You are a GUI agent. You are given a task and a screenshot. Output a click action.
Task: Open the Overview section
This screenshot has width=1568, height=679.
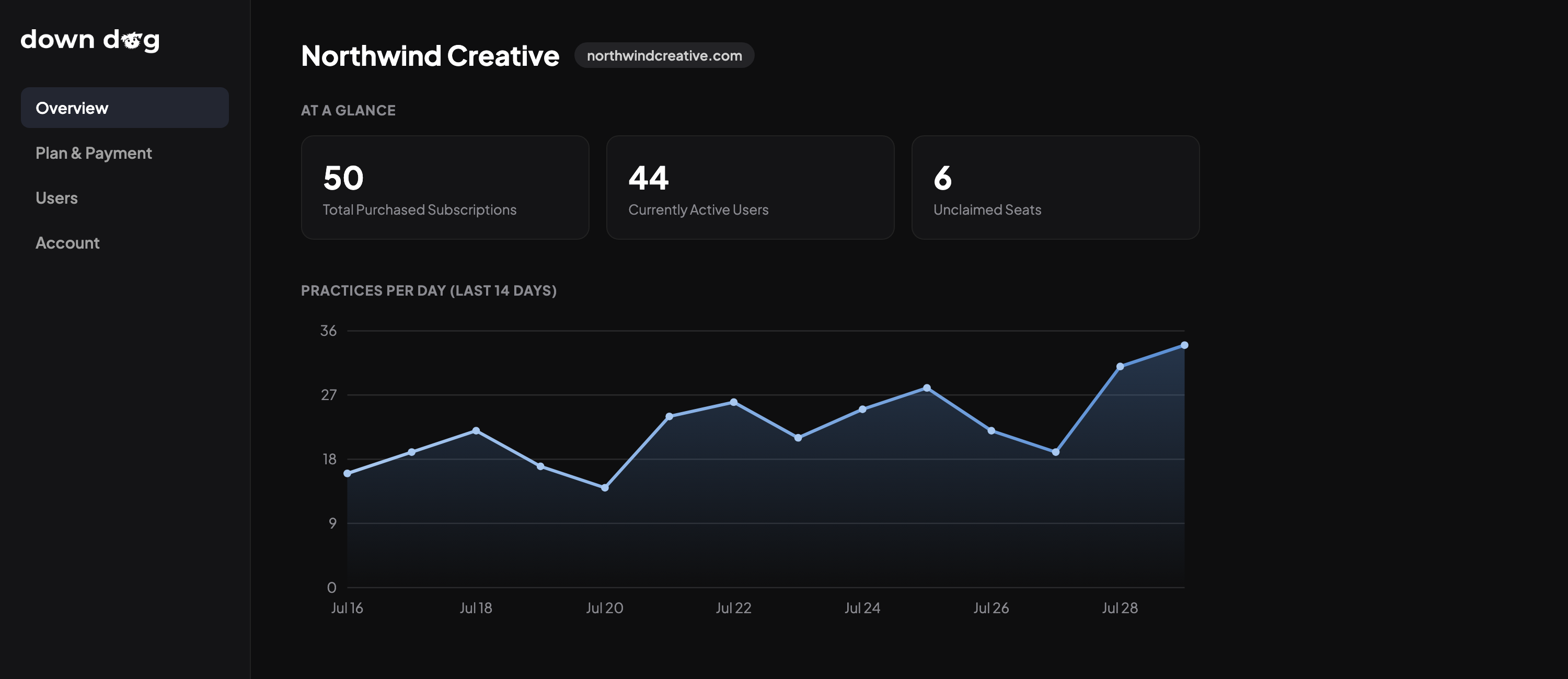click(125, 108)
